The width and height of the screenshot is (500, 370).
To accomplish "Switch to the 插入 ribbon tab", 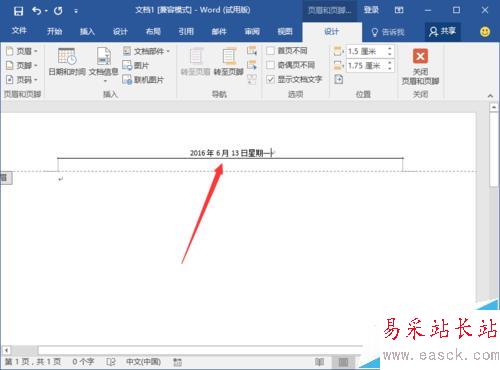I will point(87,32).
